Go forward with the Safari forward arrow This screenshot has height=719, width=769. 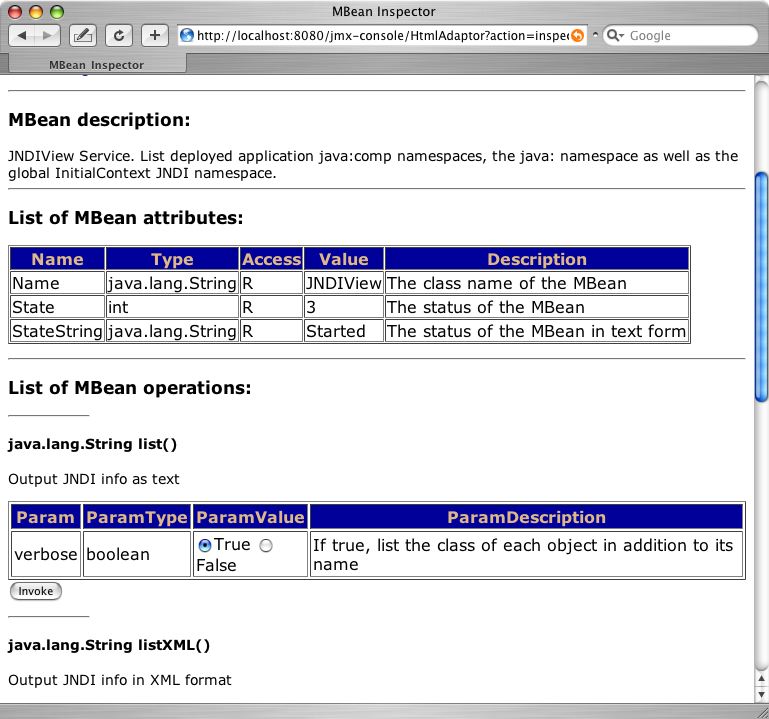47,35
